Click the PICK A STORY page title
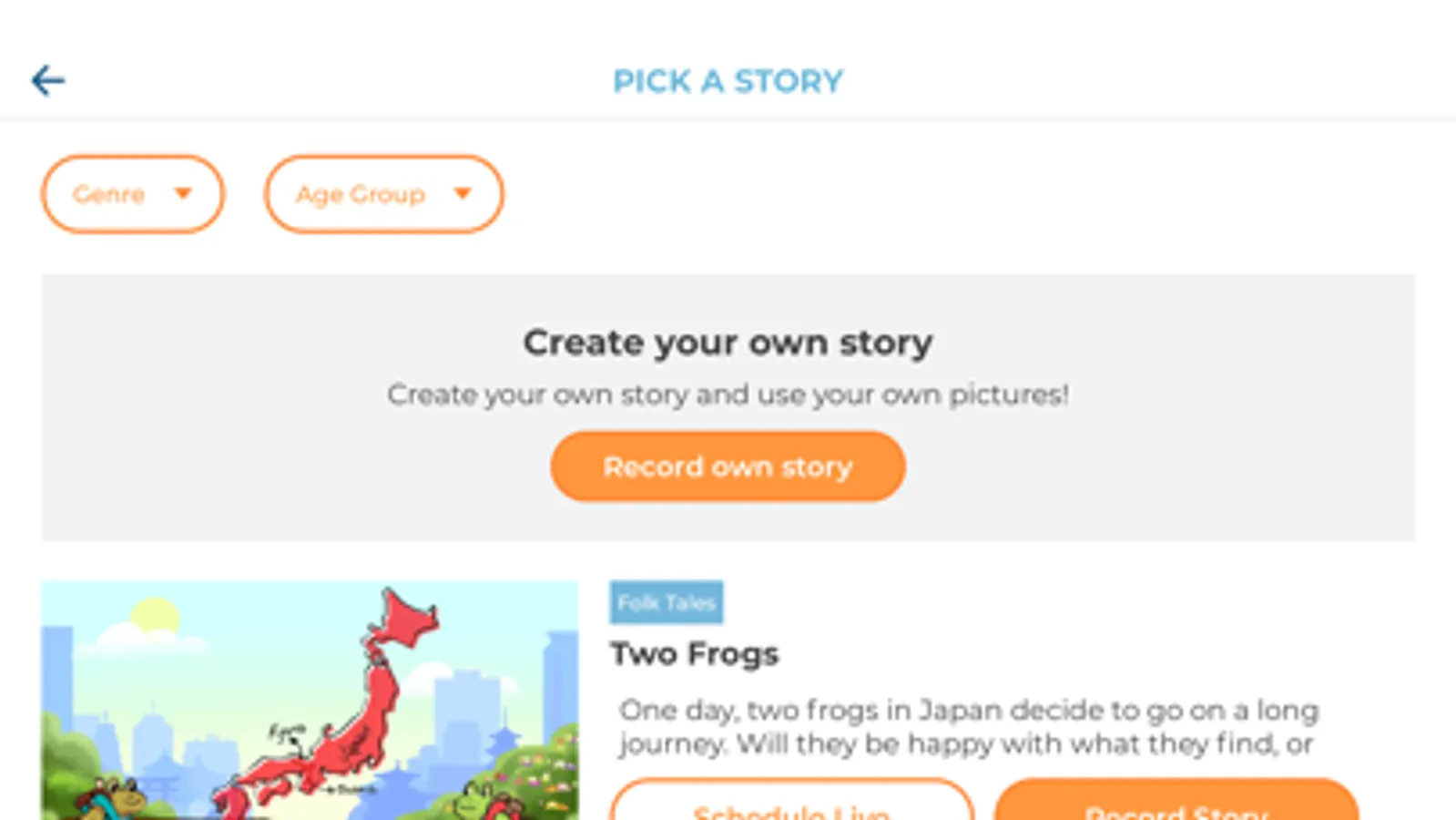 728,81
